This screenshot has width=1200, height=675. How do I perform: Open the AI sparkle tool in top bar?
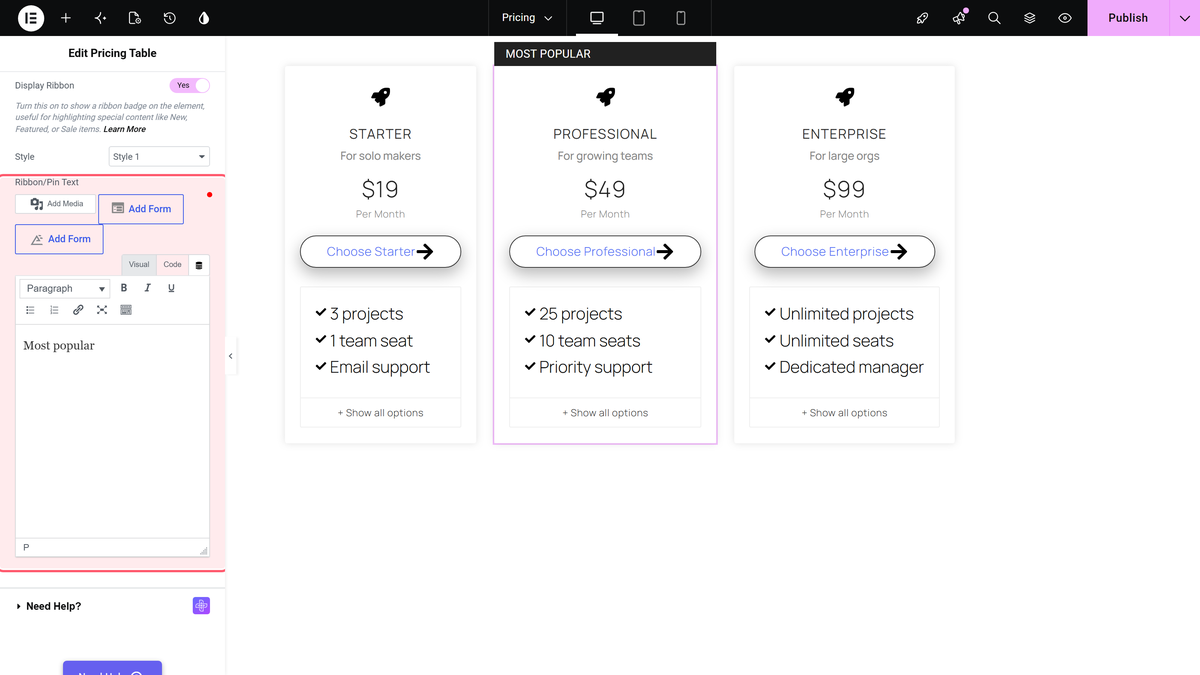coord(100,18)
